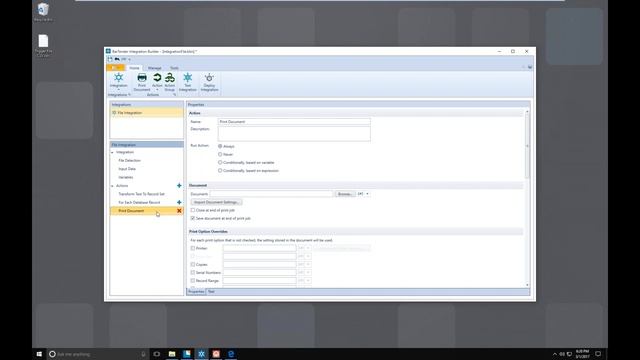Click the red taskbar application icon
The width and height of the screenshot is (640, 360).
pos(216,354)
